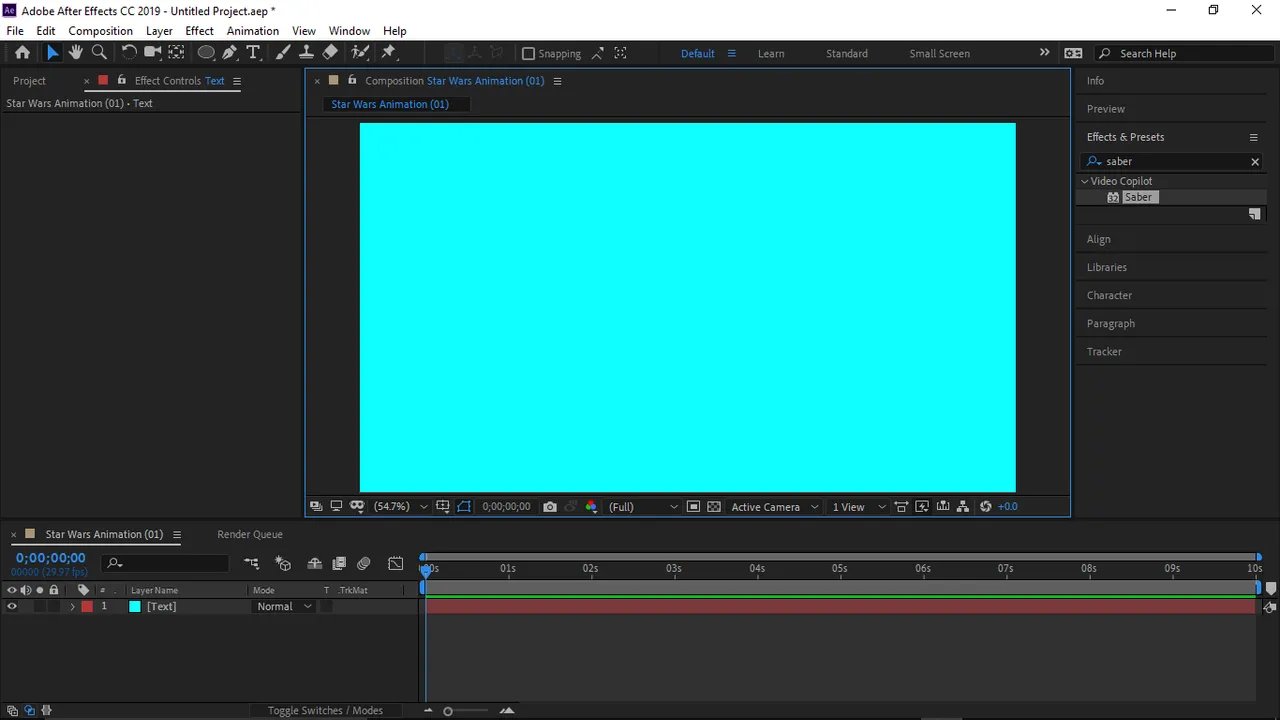
Task: Select the Roto Brush tool
Action: pyautogui.click(x=360, y=53)
